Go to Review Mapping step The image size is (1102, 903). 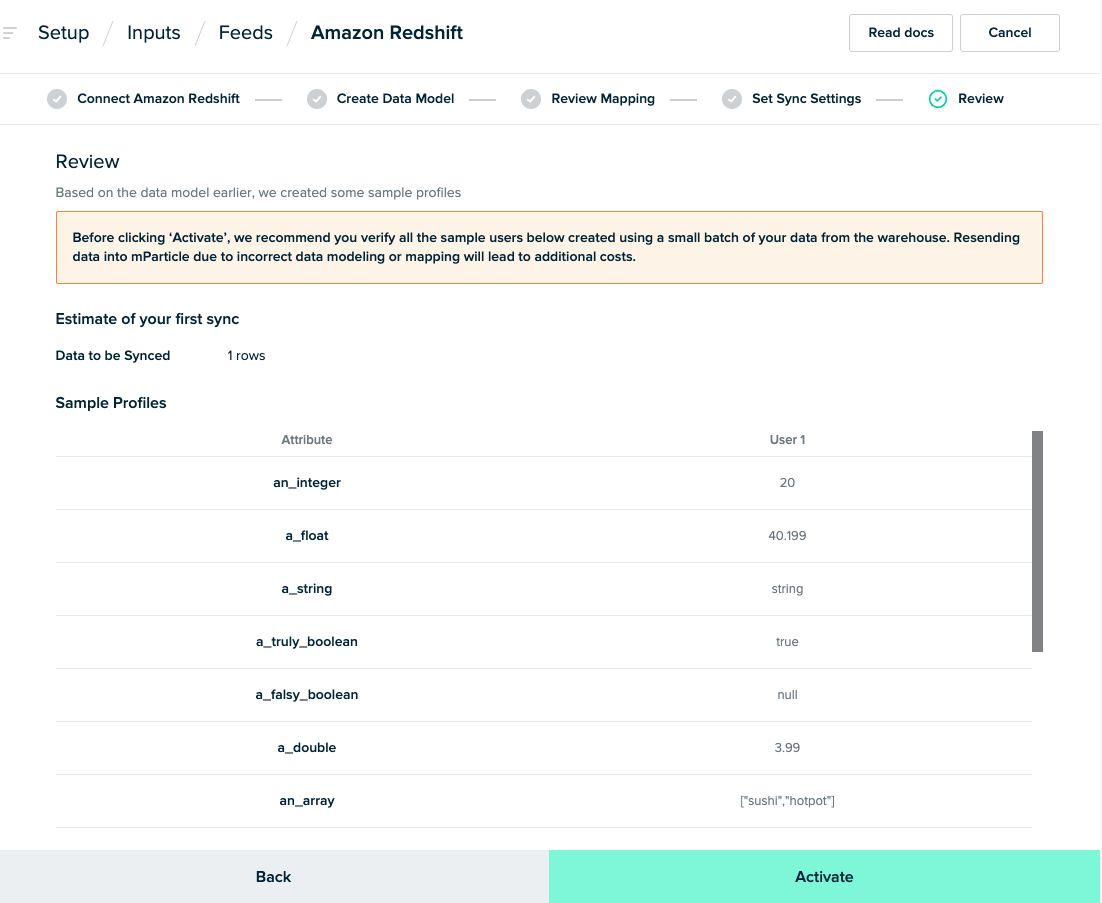pyautogui.click(x=603, y=99)
